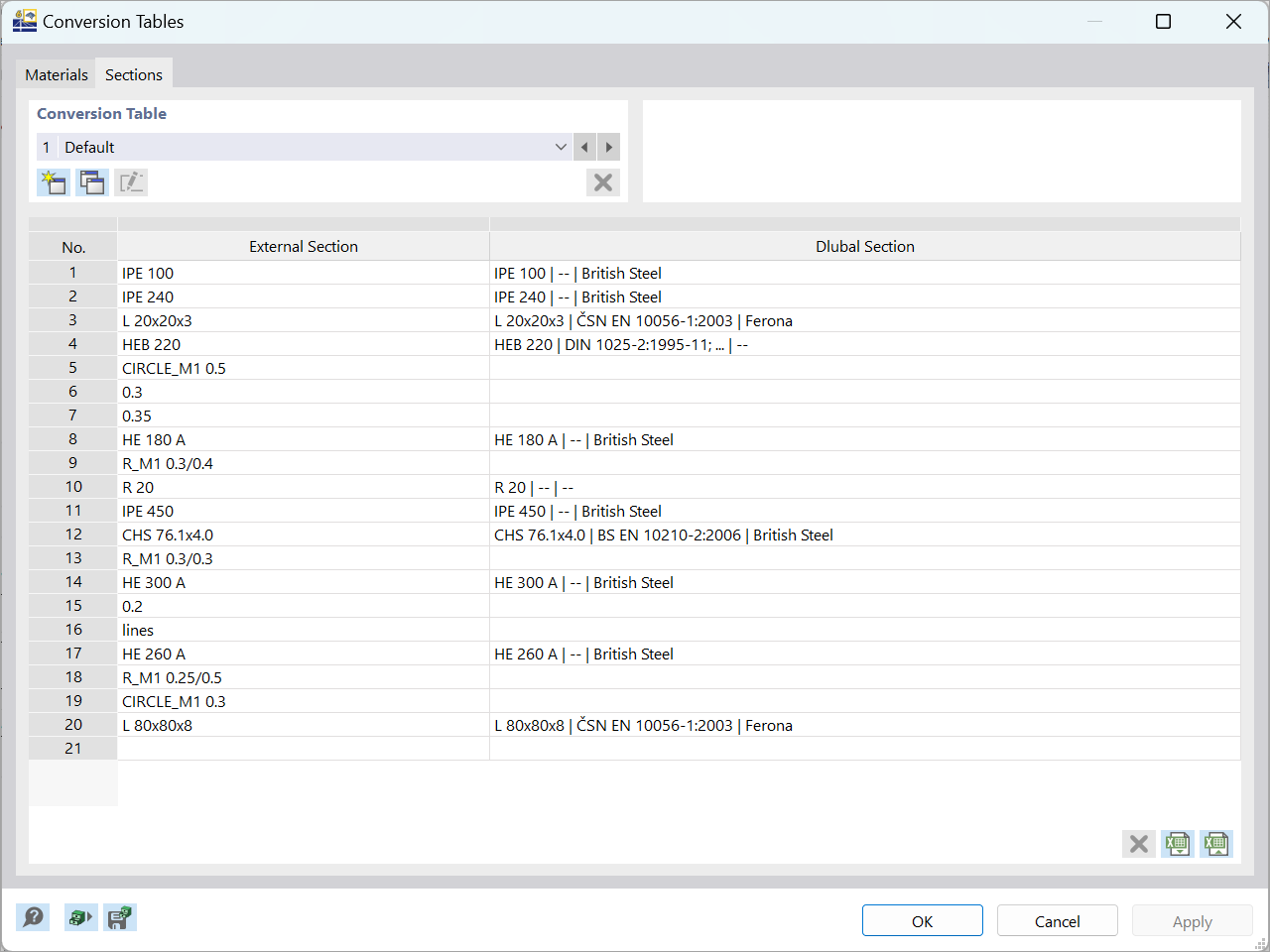The width and height of the screenshot is (1270, 952).
Task: Select row 12 CHS 76.1x4.0 entry
Action: [x=298, y=535]
